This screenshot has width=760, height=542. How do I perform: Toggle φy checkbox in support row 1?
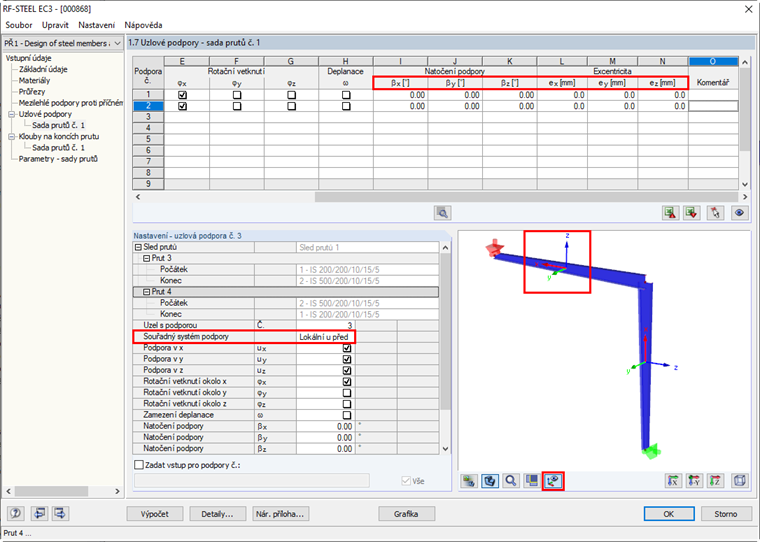[237, 95]
